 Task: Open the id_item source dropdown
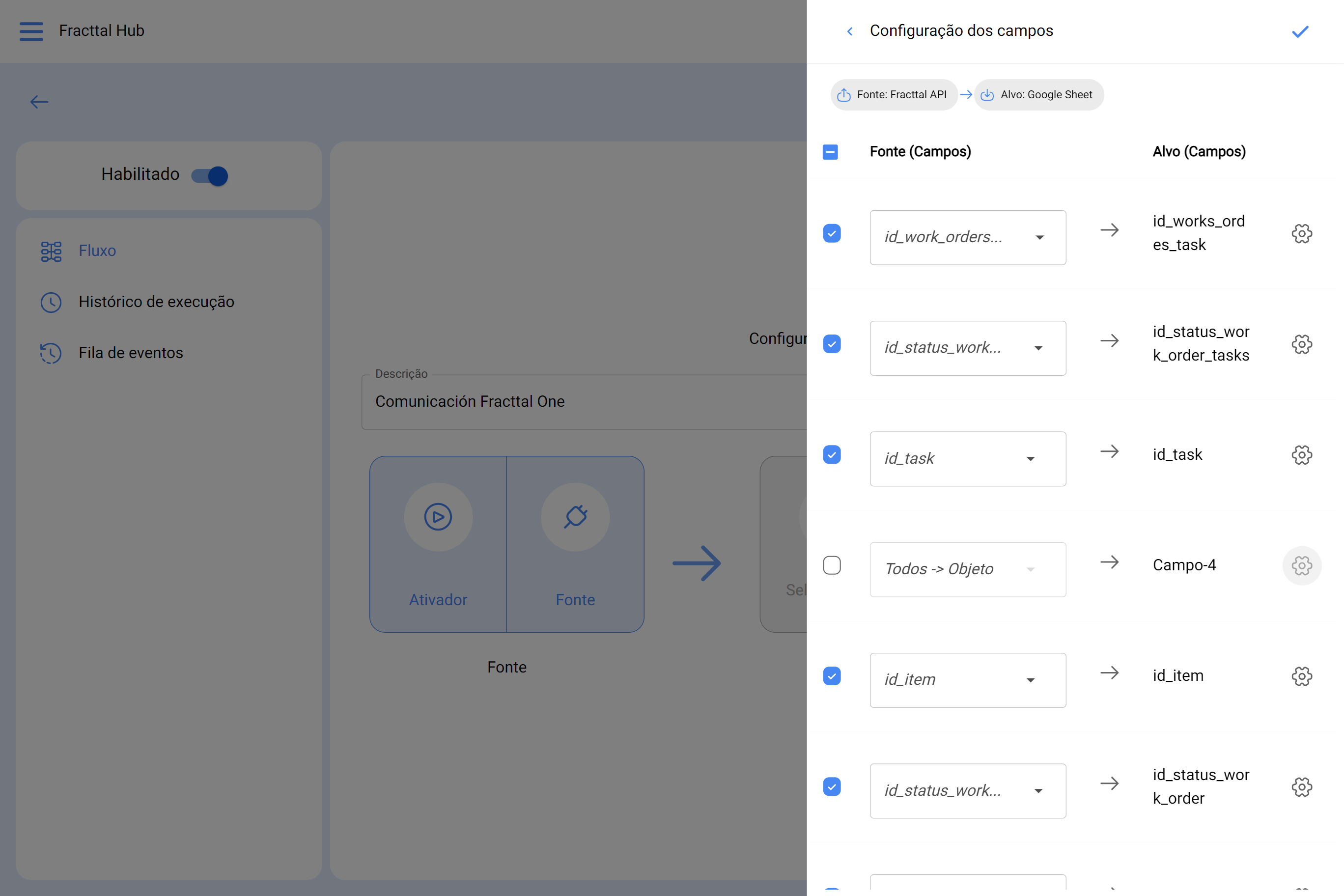(967, 680)
